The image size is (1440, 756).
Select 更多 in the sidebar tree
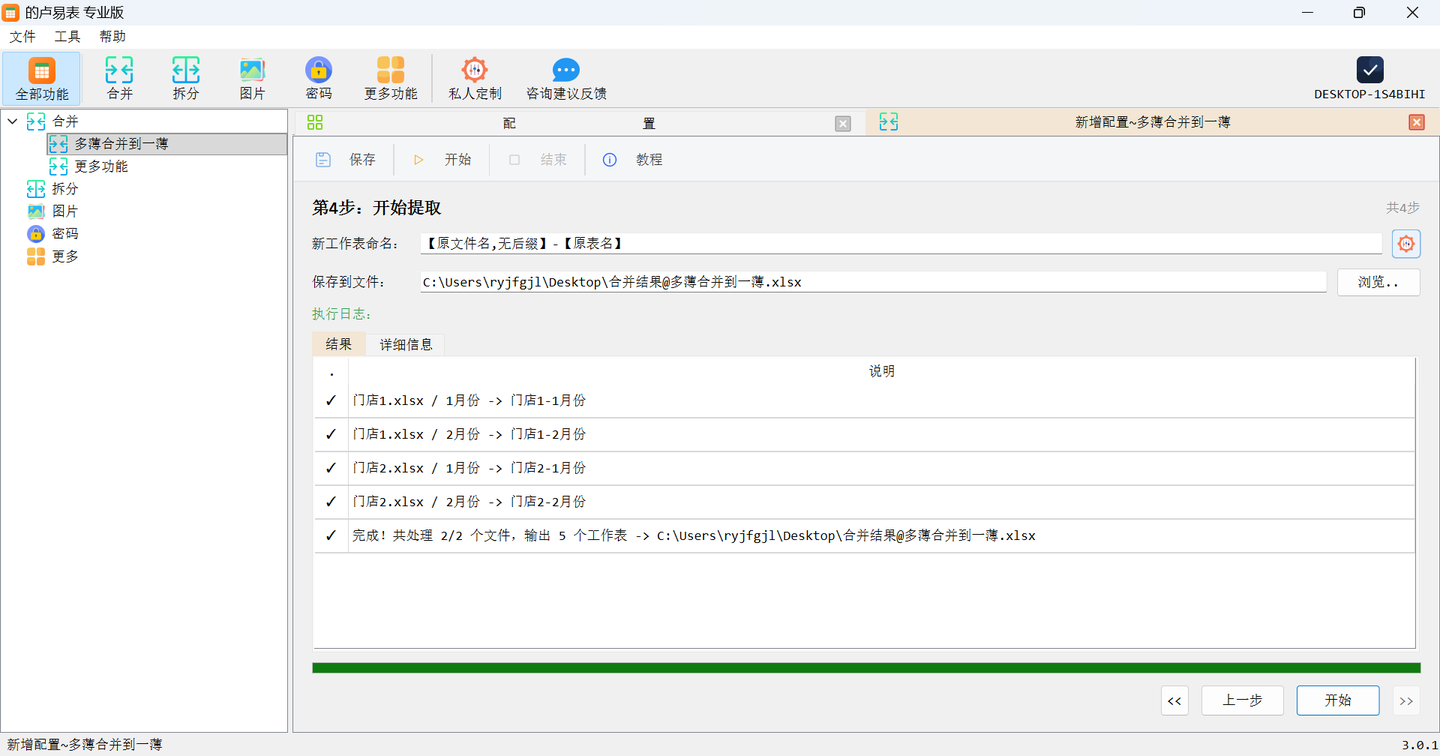tap(65, 256)
